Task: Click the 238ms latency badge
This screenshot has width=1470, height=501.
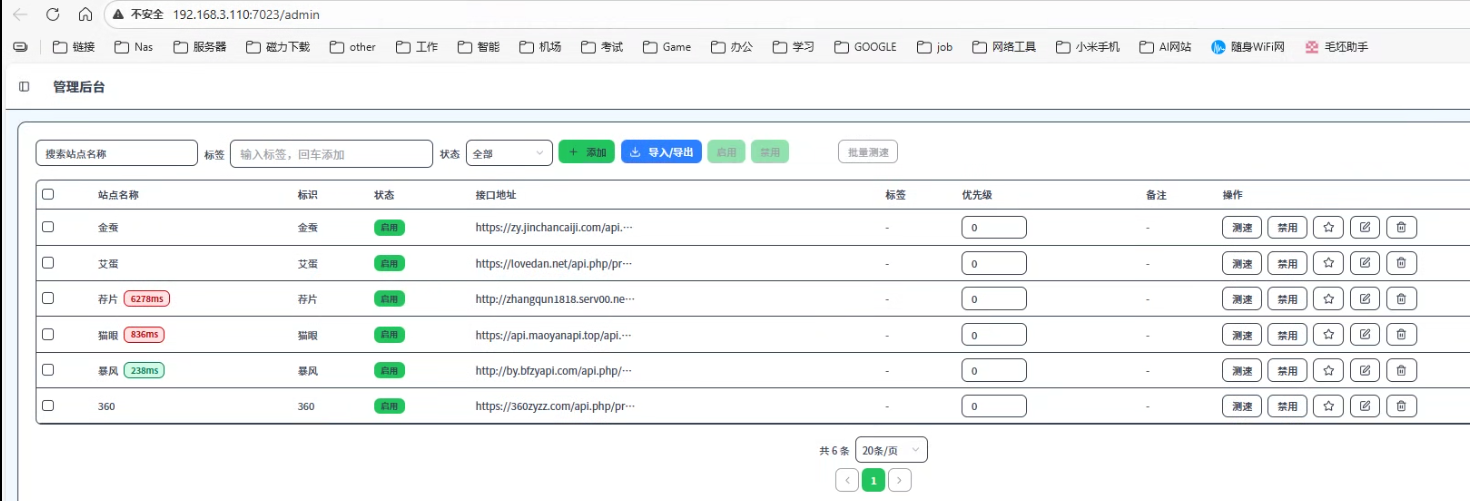Action: 145,370
